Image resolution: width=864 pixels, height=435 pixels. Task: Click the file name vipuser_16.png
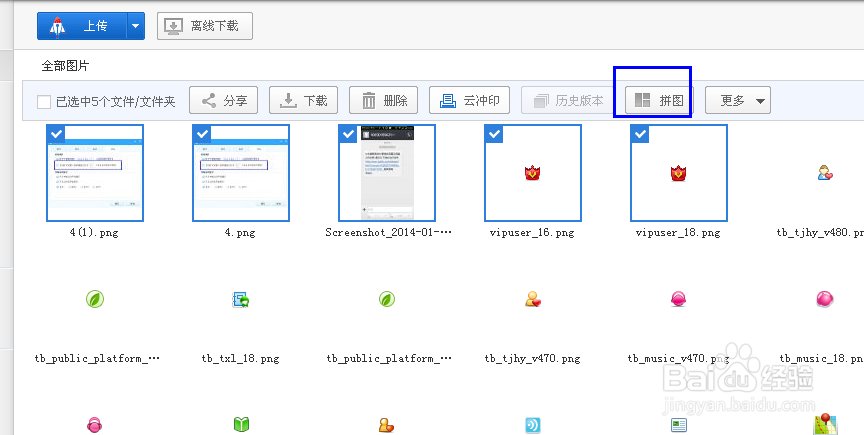(532, 233)
